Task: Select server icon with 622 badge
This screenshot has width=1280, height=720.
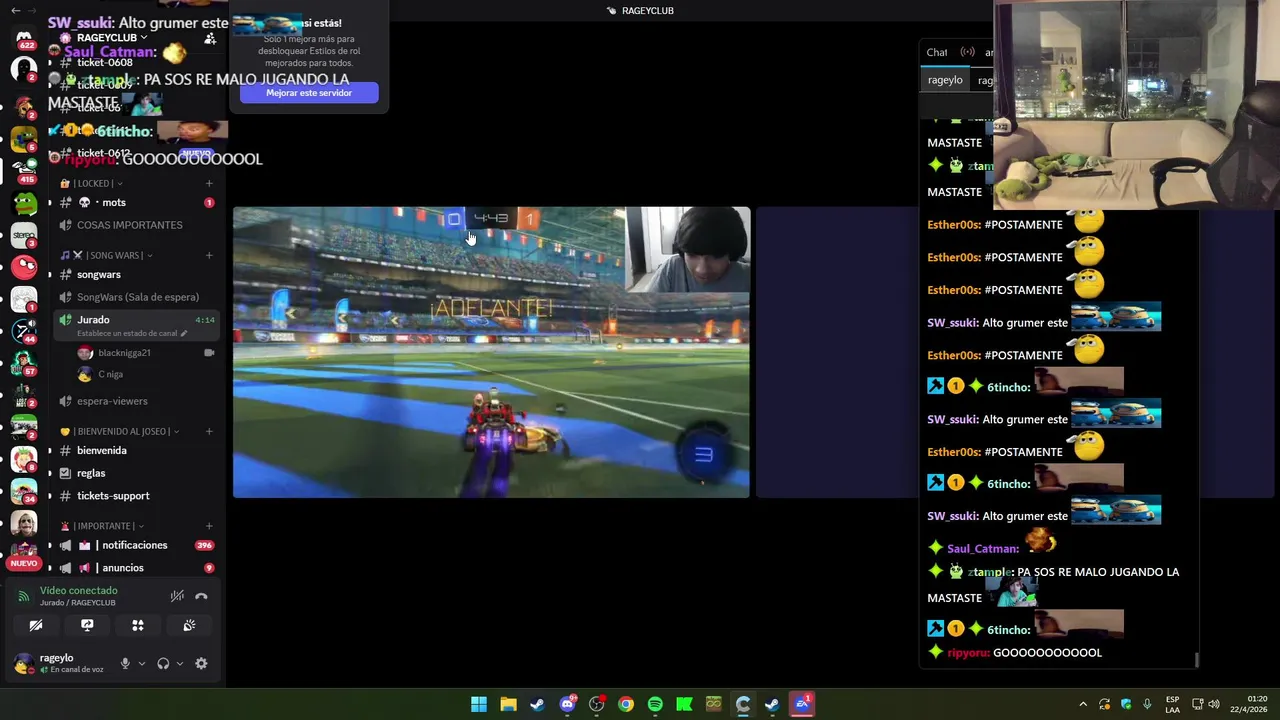Action: coord(24,38)
